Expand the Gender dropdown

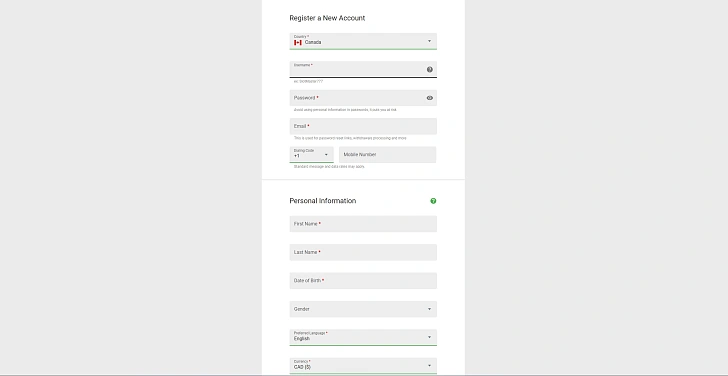pos(363,309)
